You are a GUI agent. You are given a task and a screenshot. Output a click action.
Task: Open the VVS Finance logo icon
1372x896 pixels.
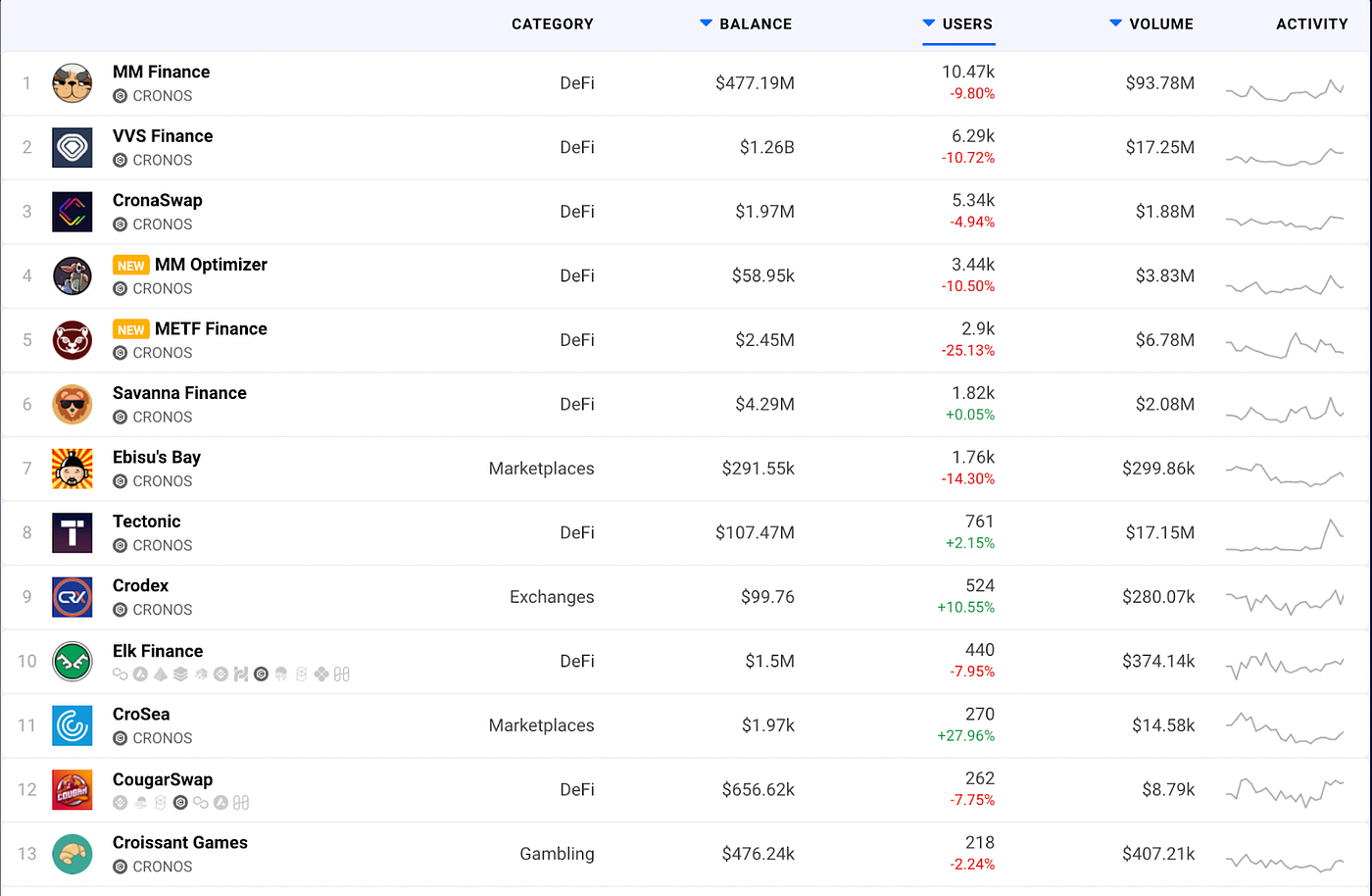coord(73,147)
